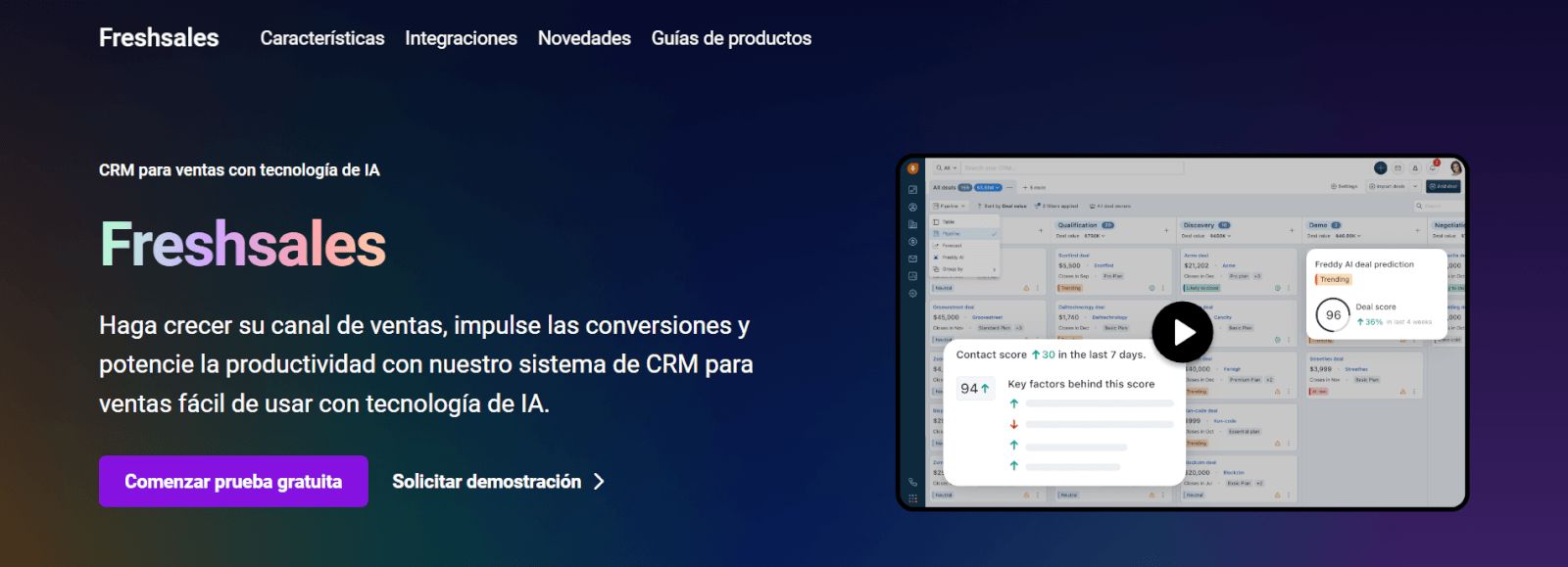Click the Search your CRM field
This screenshot has width=1568, height=567.
pos(1072,167)
